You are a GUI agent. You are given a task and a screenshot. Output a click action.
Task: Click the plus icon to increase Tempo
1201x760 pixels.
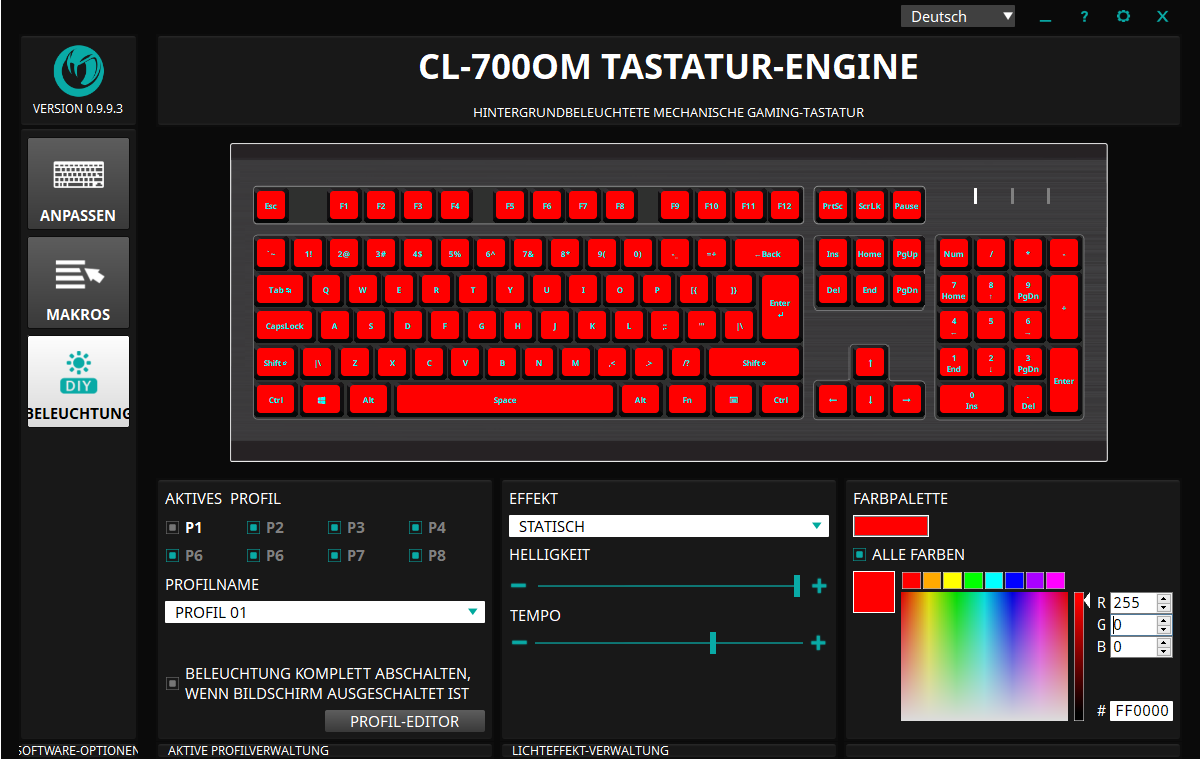818,643
